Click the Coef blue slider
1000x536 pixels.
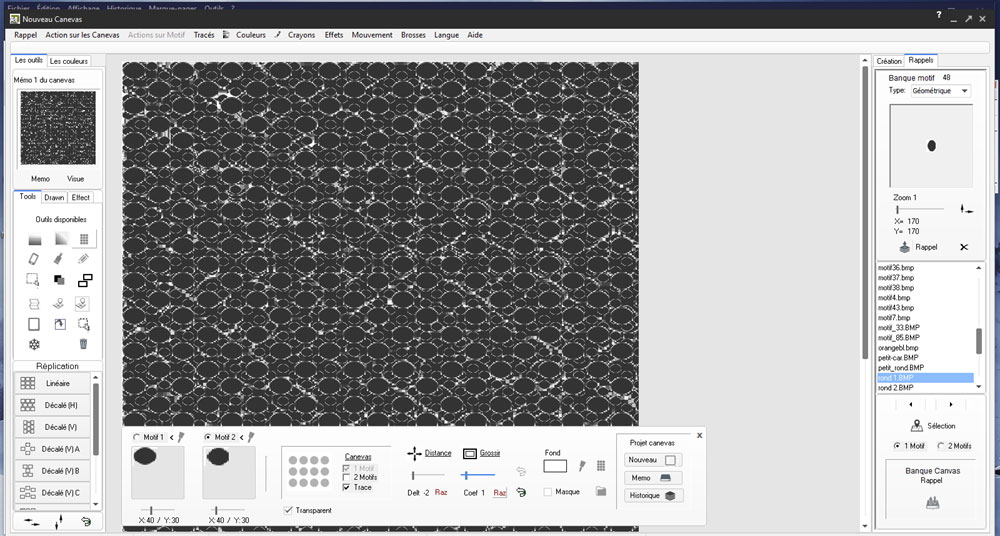point(477,475)
